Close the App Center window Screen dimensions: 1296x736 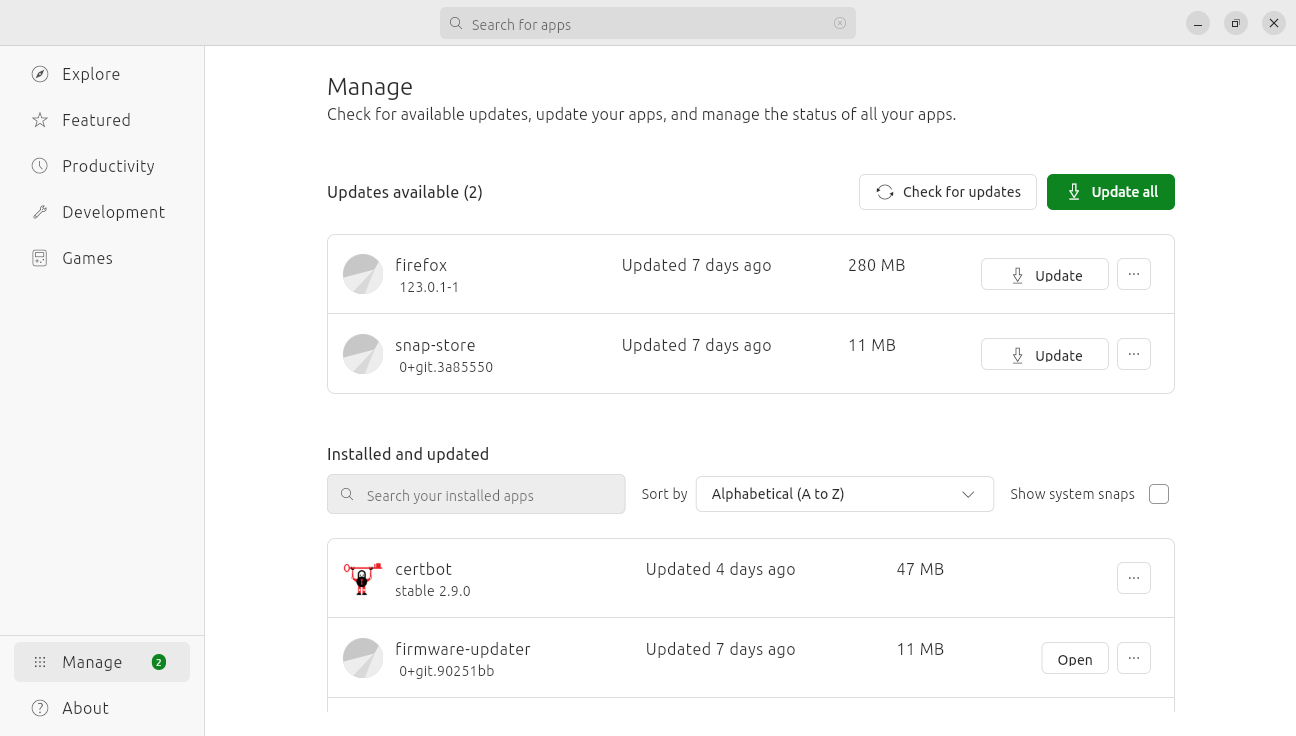(1274, 23)
